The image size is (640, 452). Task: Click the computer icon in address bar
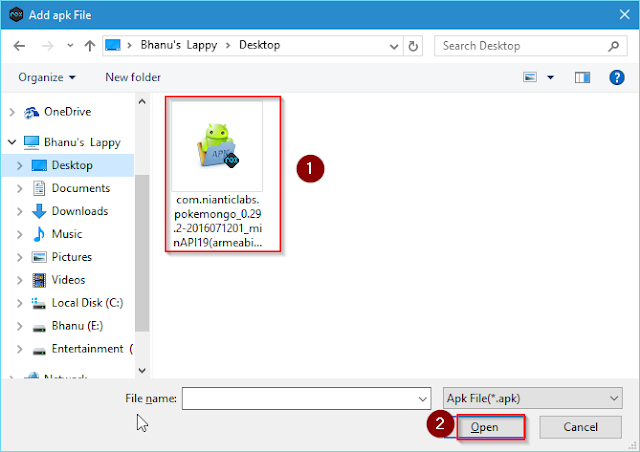tap(113, 45)
